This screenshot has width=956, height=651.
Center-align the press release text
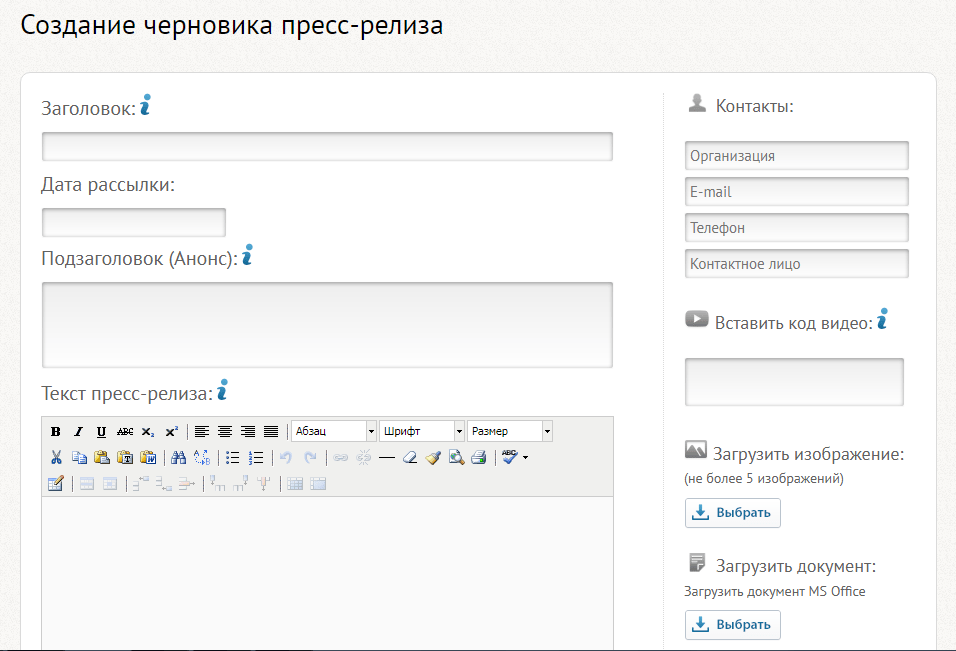(225, 432)
